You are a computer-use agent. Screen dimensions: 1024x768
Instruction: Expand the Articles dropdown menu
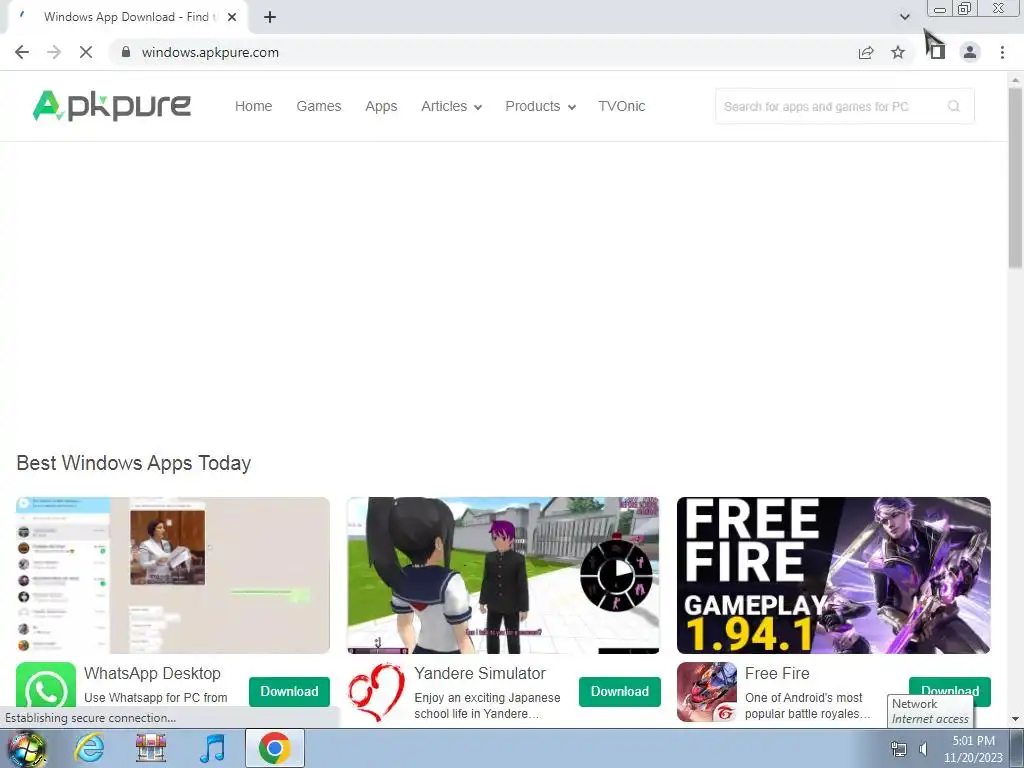[451, 106]
